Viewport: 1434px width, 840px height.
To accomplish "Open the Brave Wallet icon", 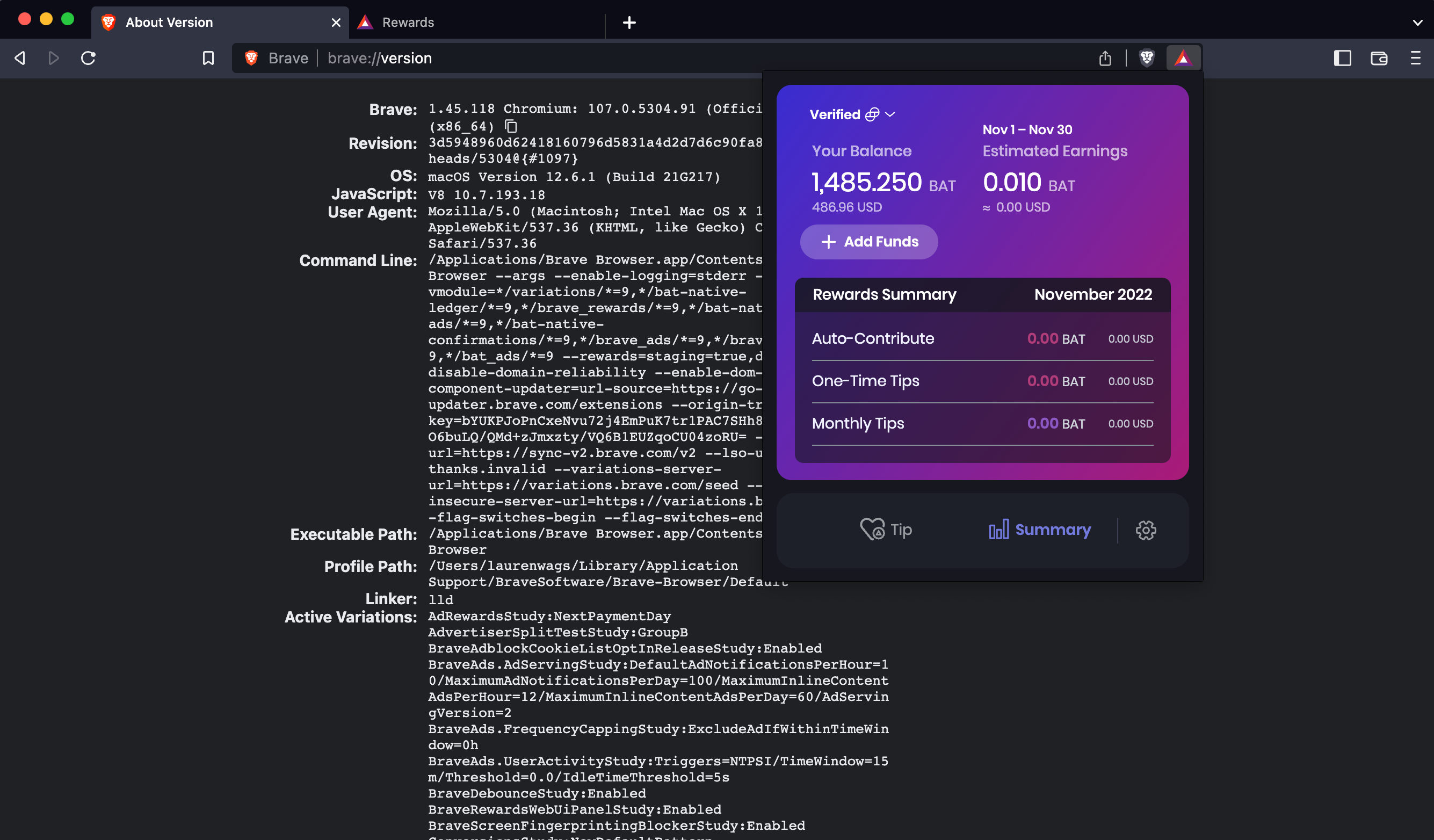I will (1379, 58).
